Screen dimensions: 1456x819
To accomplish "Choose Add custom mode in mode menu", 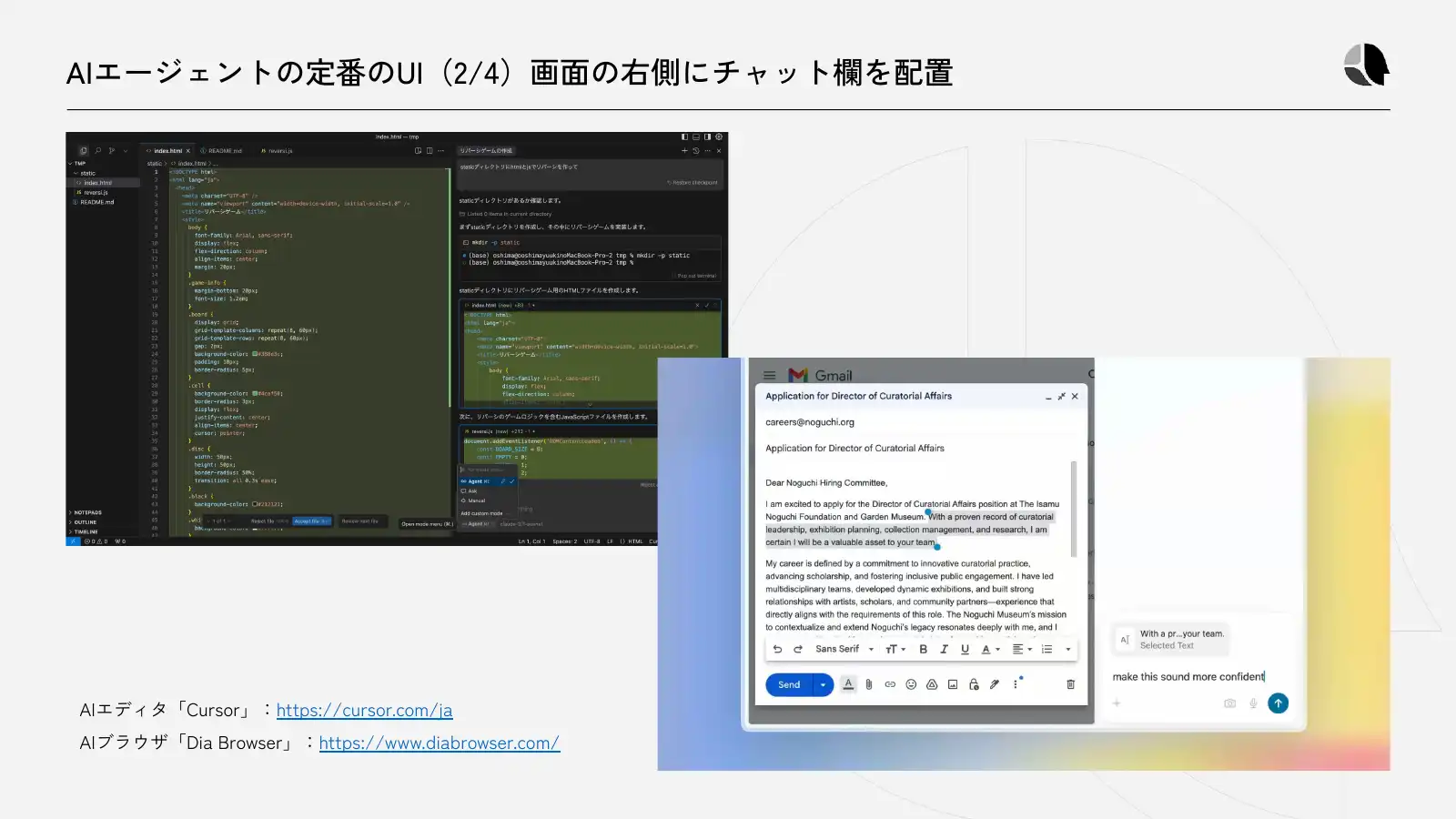I will point(481,513).
